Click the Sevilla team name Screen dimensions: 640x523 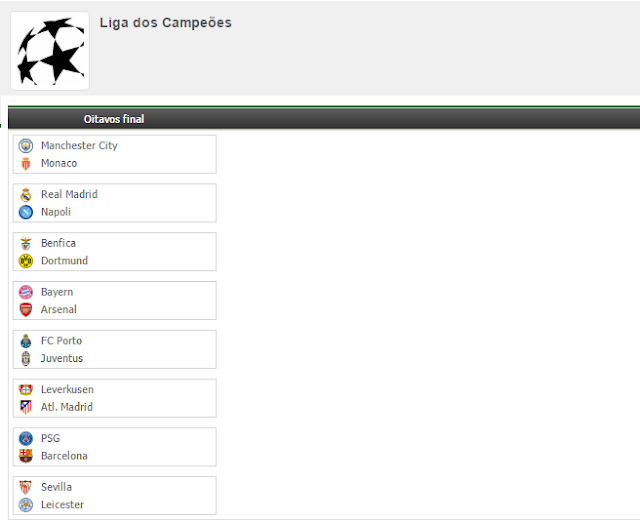coord(56,487)
